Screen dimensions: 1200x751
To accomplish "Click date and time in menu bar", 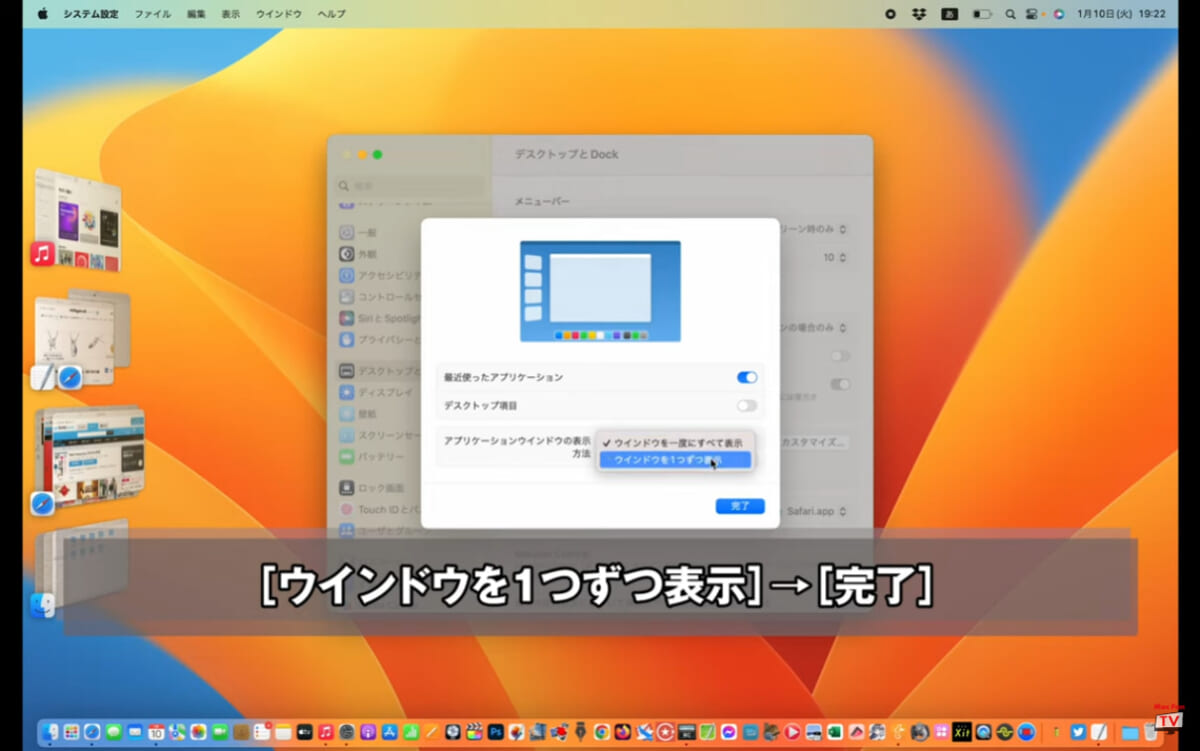I will [1121, 14].
